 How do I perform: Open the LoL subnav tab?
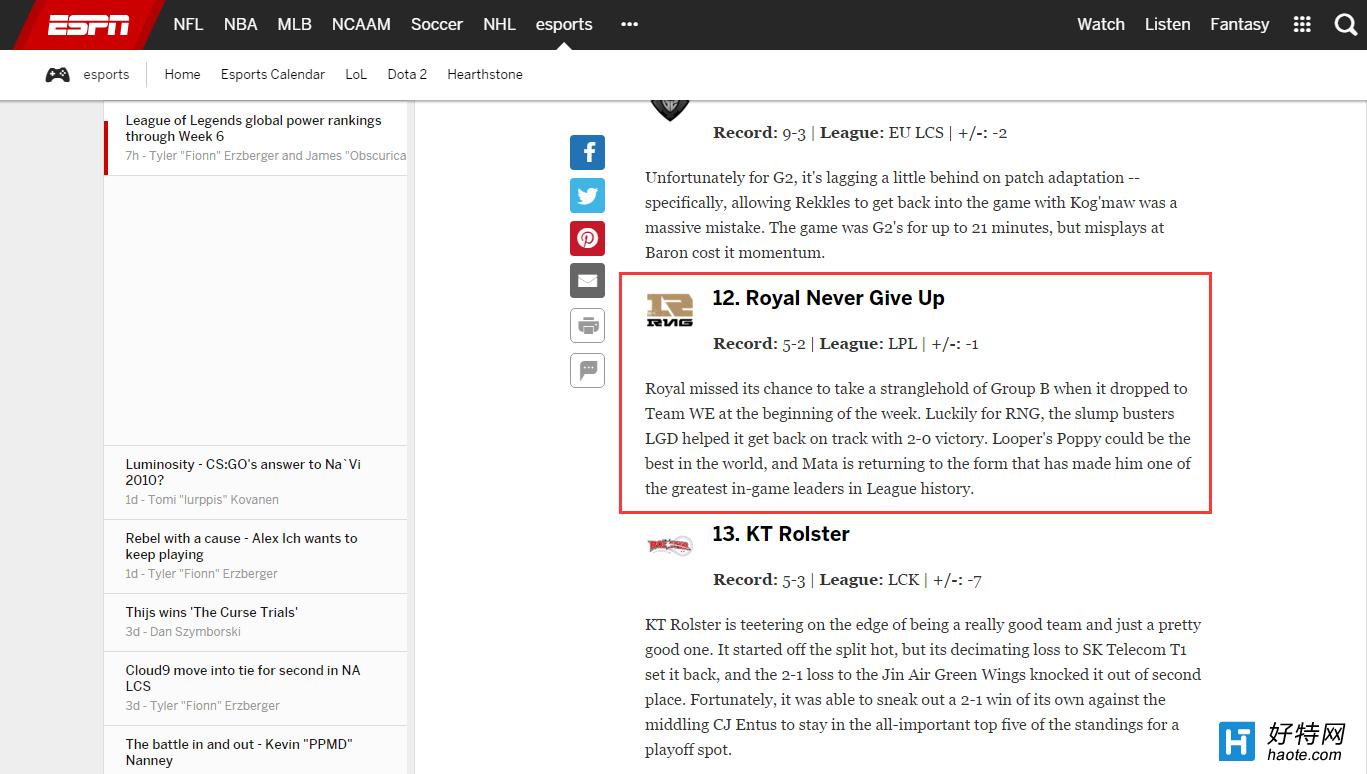click(x=356, y=74)
